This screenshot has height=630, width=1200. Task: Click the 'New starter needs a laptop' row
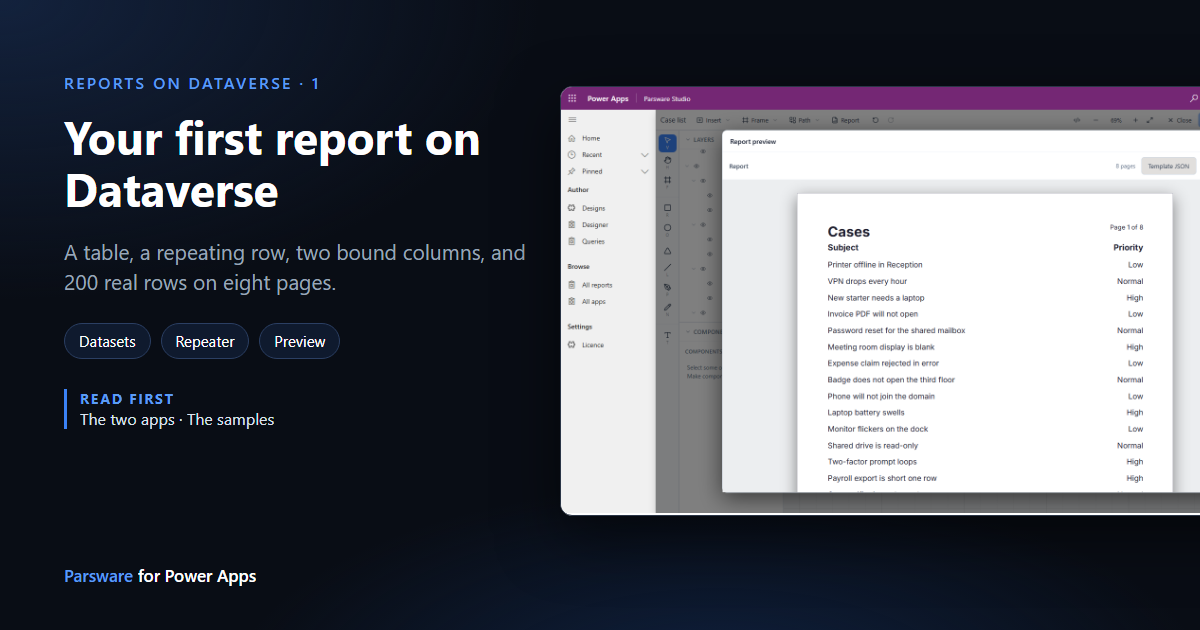[x=985, y=298]
